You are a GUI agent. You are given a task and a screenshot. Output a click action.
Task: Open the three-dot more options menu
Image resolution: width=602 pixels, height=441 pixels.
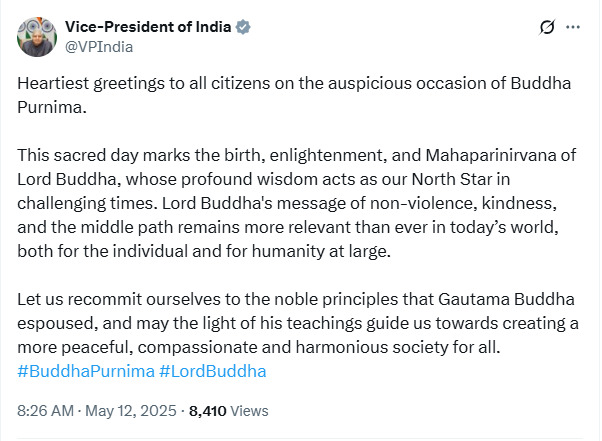tap(573, 27)
